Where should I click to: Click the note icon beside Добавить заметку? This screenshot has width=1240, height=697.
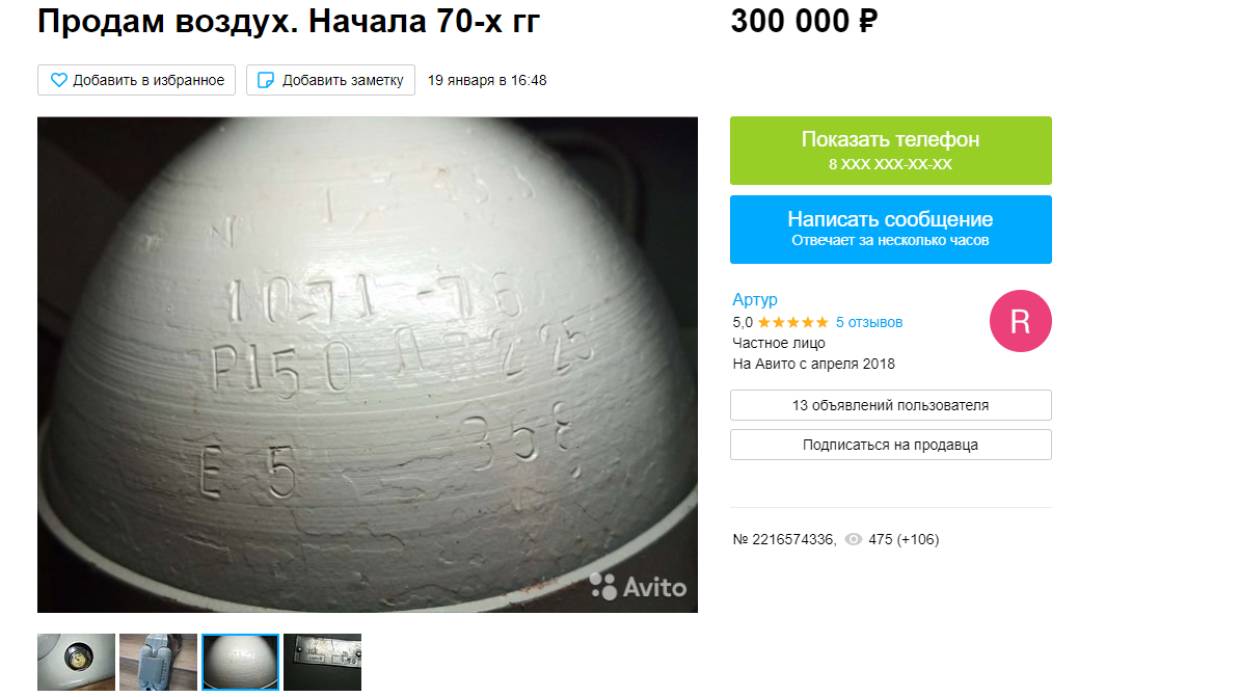click(265, 80)
